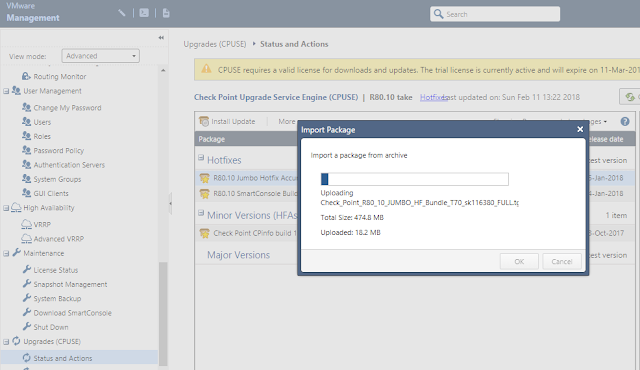
Task: Click the System Backup wrench icon
Action: click(x=27, y=298)
